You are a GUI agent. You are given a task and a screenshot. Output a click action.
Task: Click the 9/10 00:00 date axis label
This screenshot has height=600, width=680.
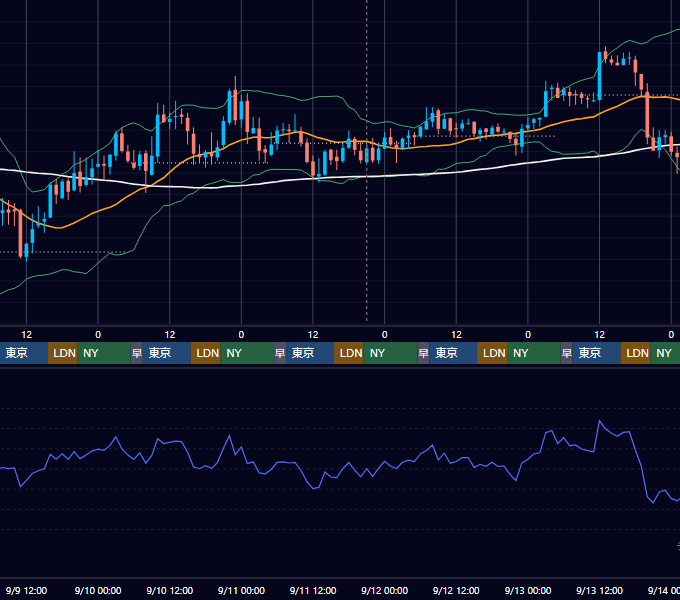click(x=98, y=590)
